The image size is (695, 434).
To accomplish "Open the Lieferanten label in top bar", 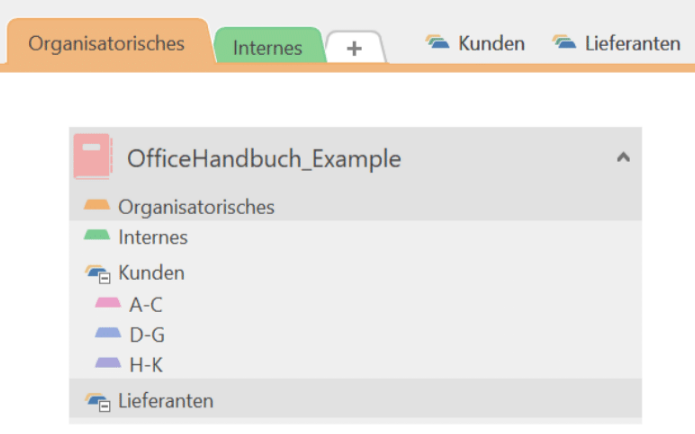I will tap(634, 43).
